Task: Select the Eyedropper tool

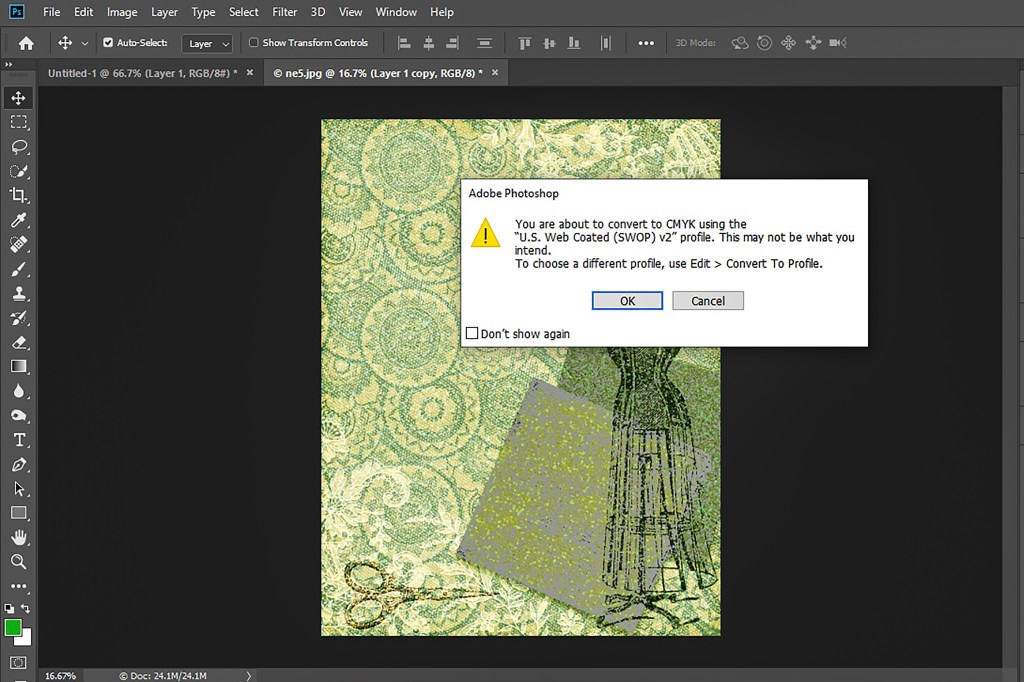Action: [18, 220]
